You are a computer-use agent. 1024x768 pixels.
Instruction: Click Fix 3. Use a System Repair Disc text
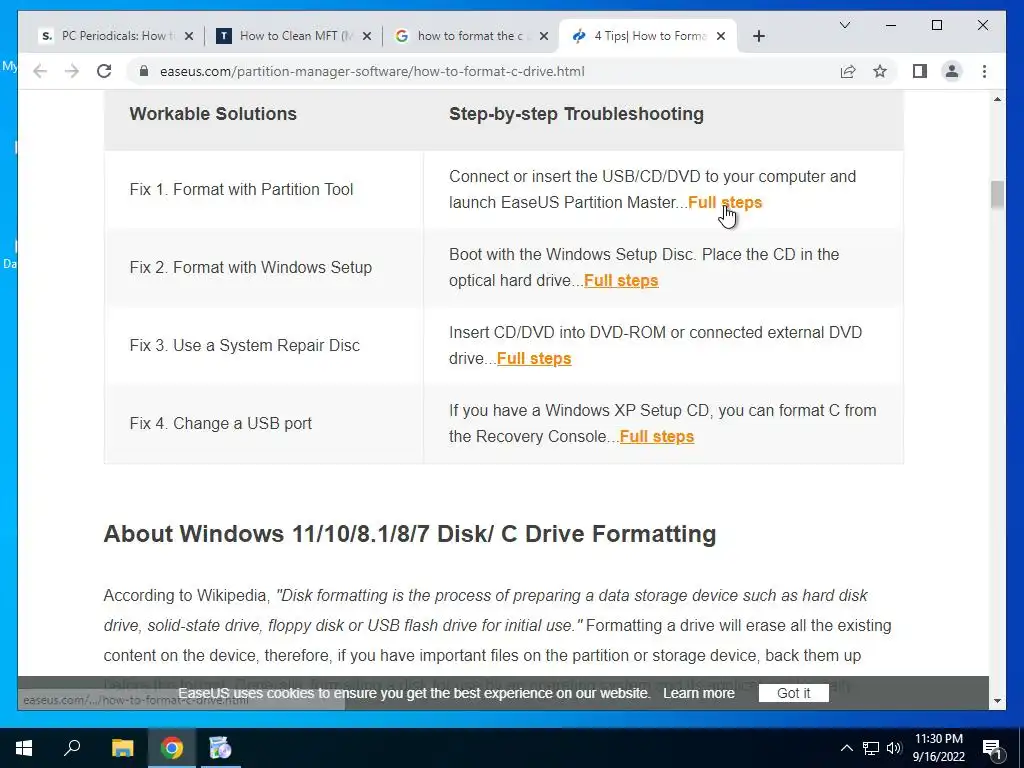tap(244, 345)
